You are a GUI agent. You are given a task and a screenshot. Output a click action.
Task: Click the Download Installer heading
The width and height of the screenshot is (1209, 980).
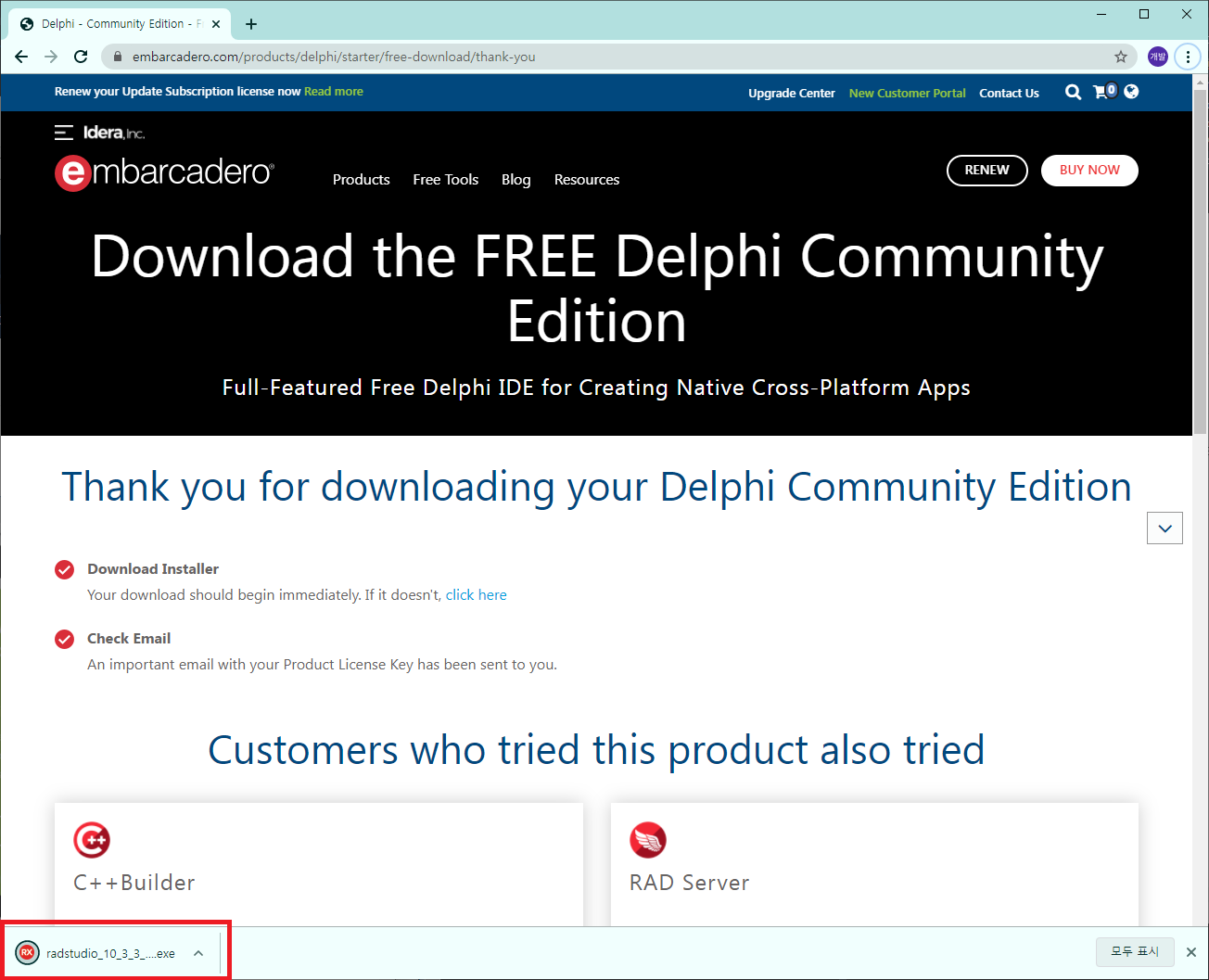153,569
